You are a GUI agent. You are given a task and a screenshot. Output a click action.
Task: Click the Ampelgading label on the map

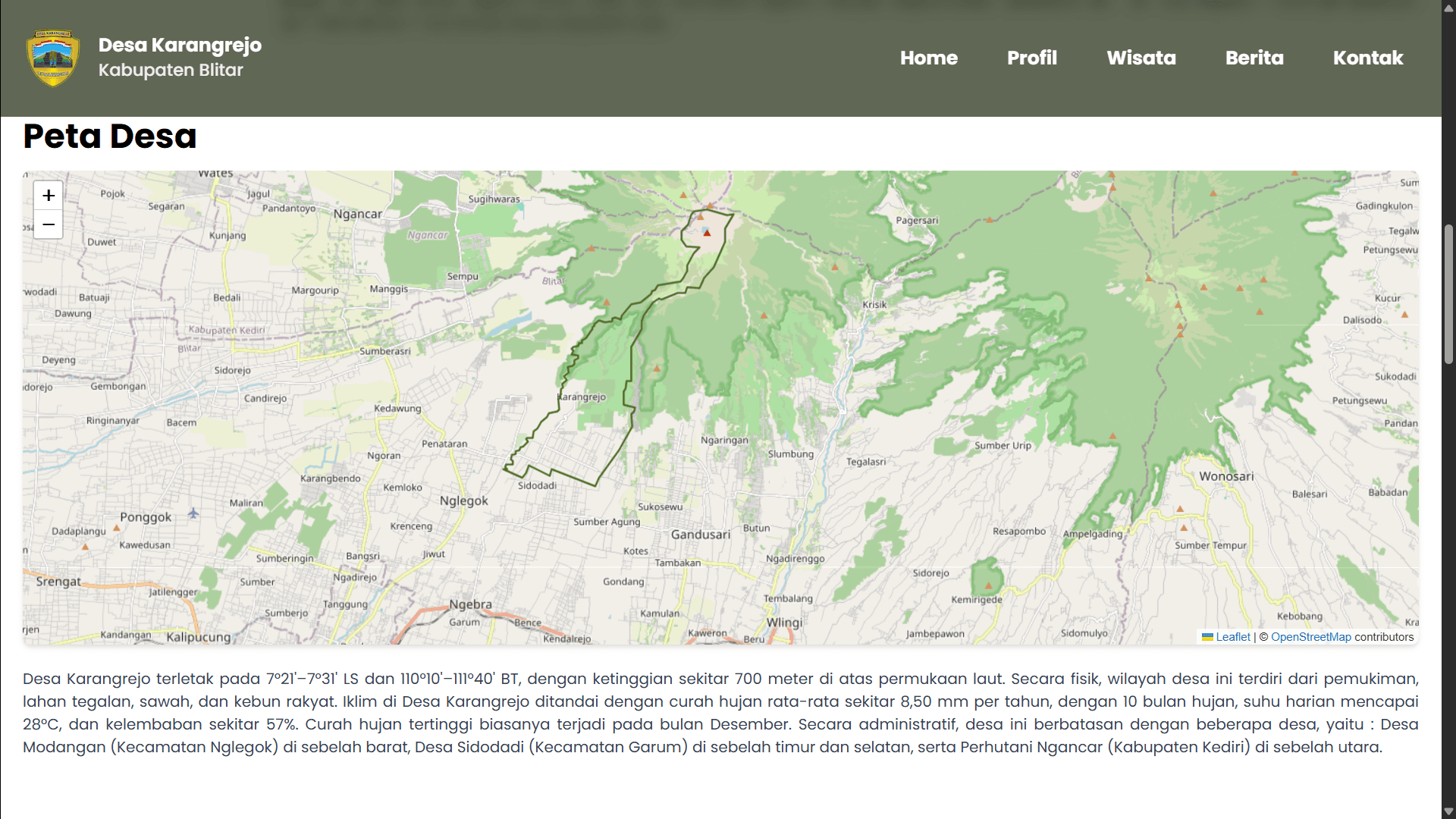(1092, 534)
